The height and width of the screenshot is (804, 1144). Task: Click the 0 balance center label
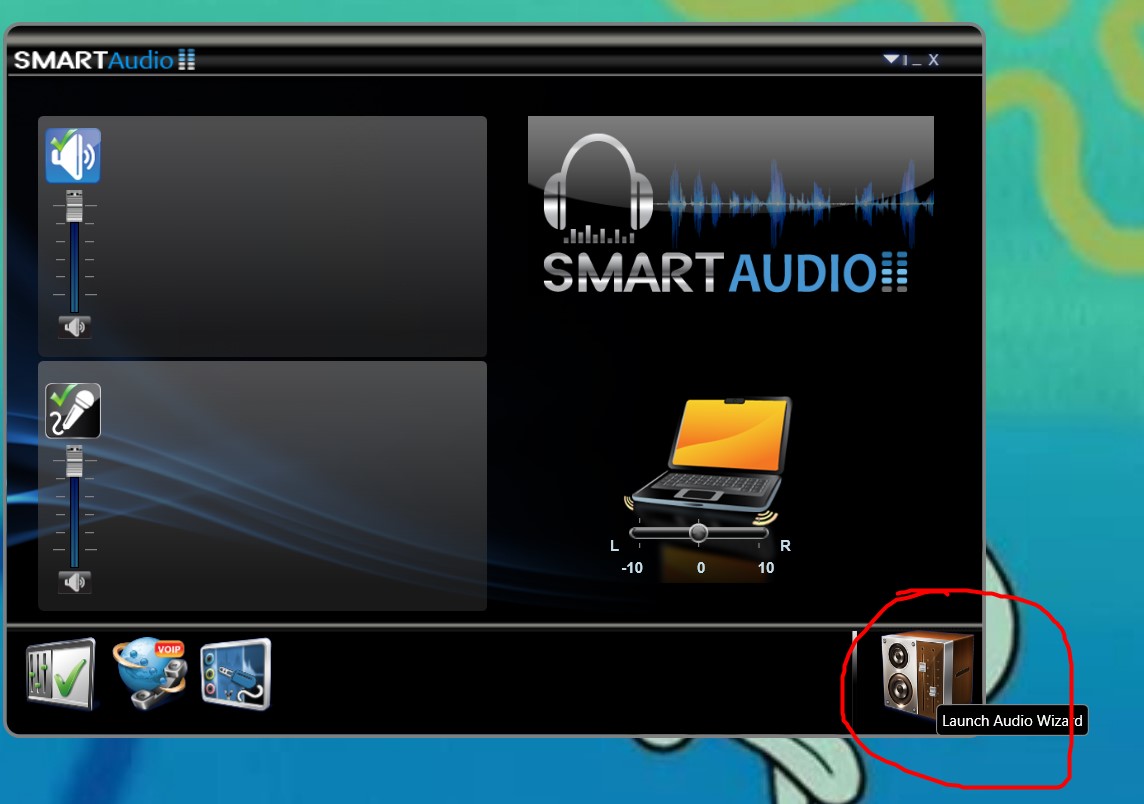point(700,568)
